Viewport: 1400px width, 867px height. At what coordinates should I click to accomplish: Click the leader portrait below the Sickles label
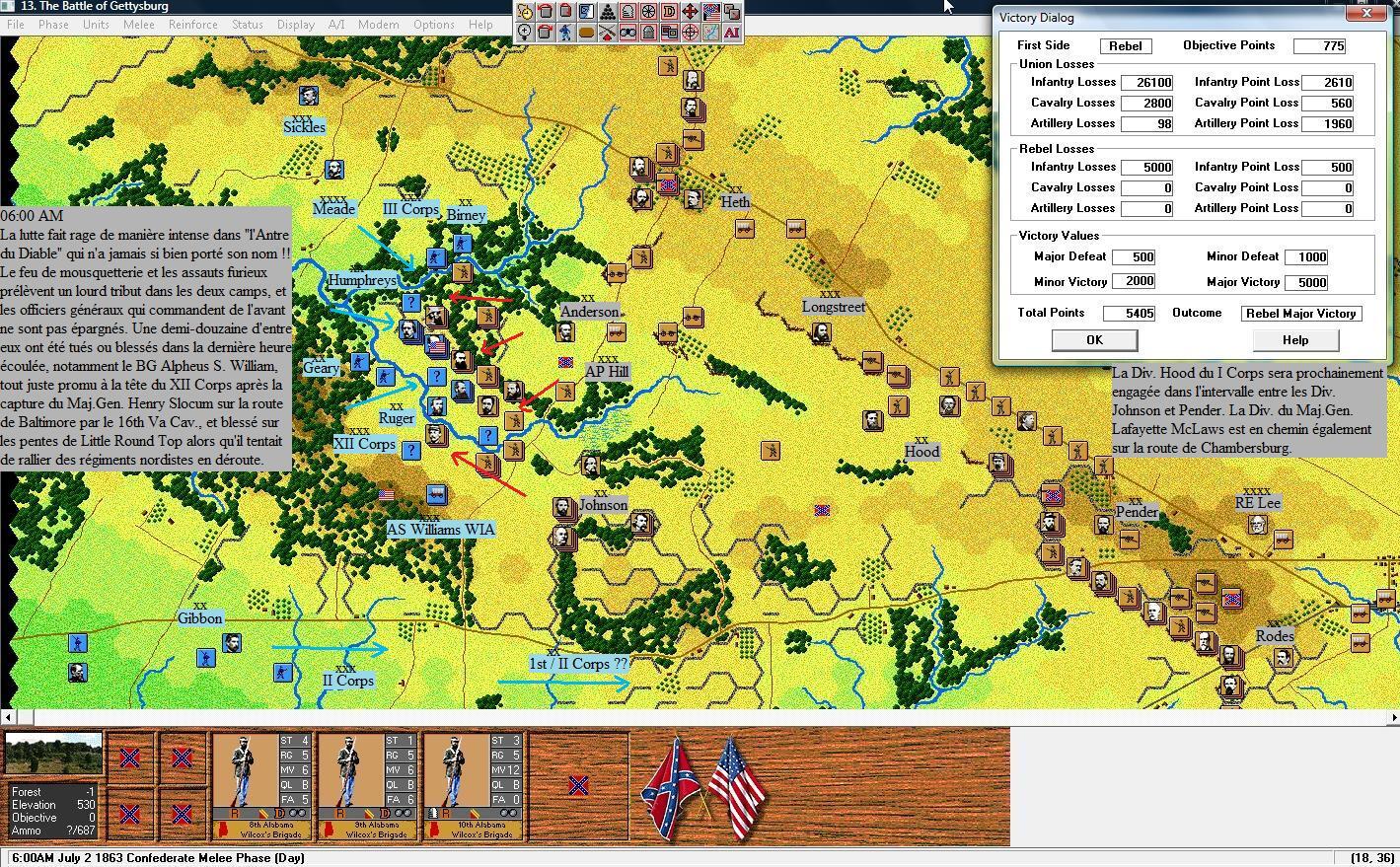point(333,169)
